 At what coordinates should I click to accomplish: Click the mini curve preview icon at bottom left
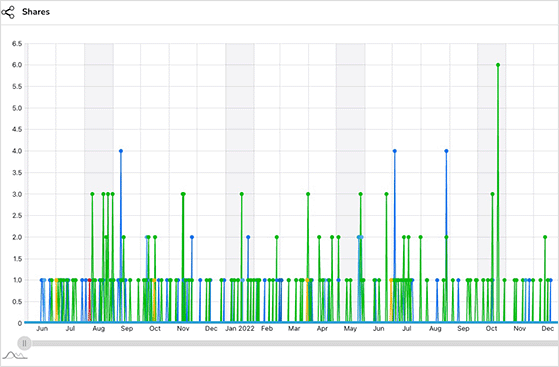click(x=15, y=355)
